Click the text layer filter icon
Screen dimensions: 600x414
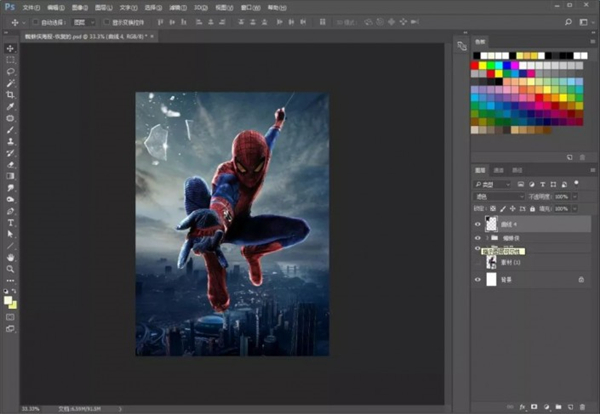tap(542, 185)
